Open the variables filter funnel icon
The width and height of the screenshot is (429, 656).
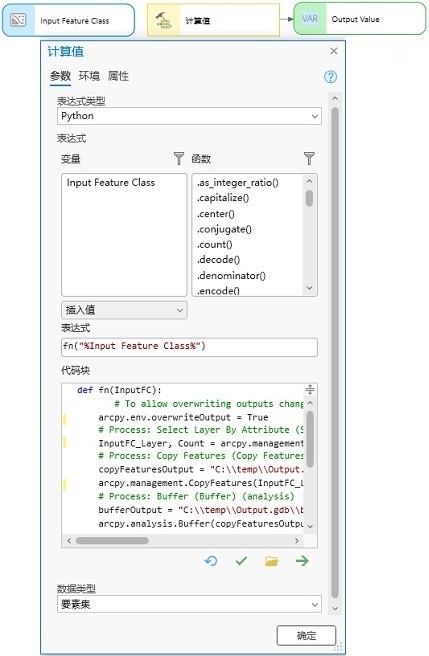pos(179,158)
